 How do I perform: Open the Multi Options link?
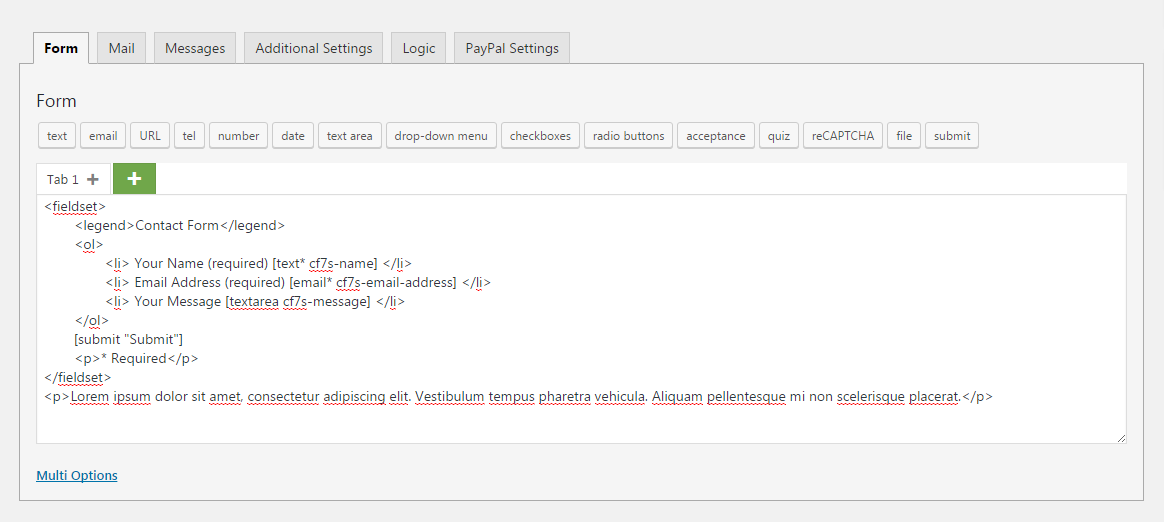(x=77, y=475)
